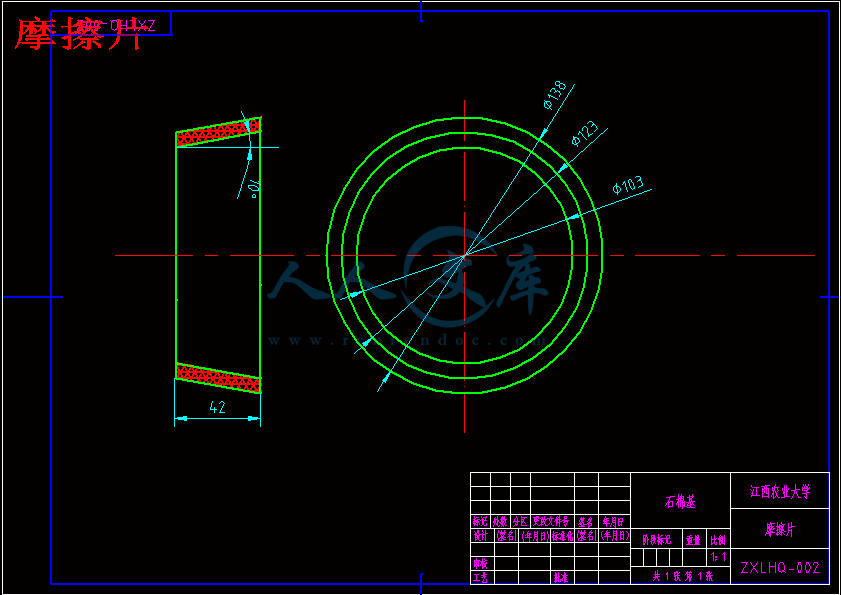Click the 摩擦片 part name cell in title block
This screenshot has height=595, width=841.
click(x=780, y=528)
